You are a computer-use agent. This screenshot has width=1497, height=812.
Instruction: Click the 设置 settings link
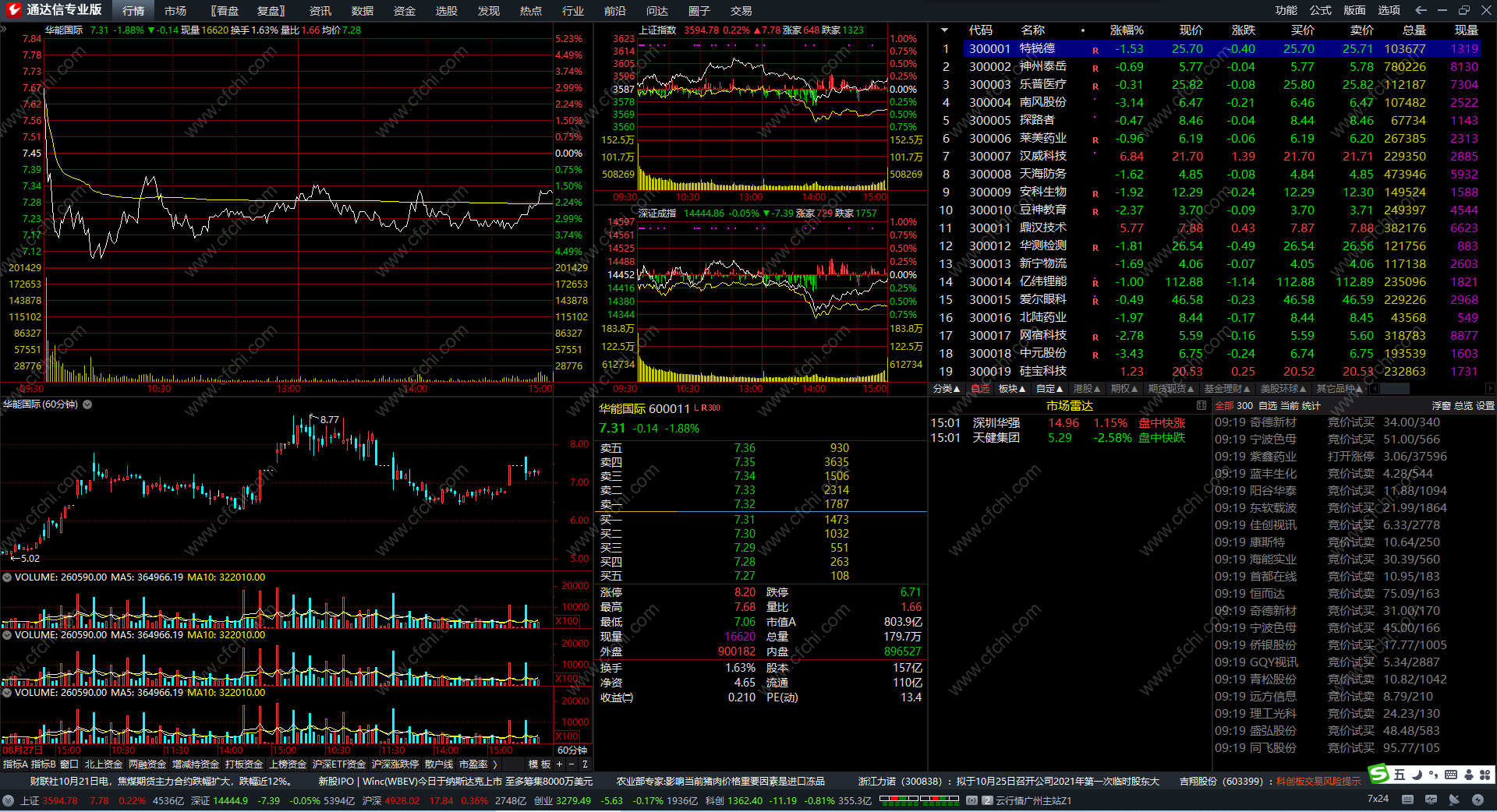[1485, 406]
